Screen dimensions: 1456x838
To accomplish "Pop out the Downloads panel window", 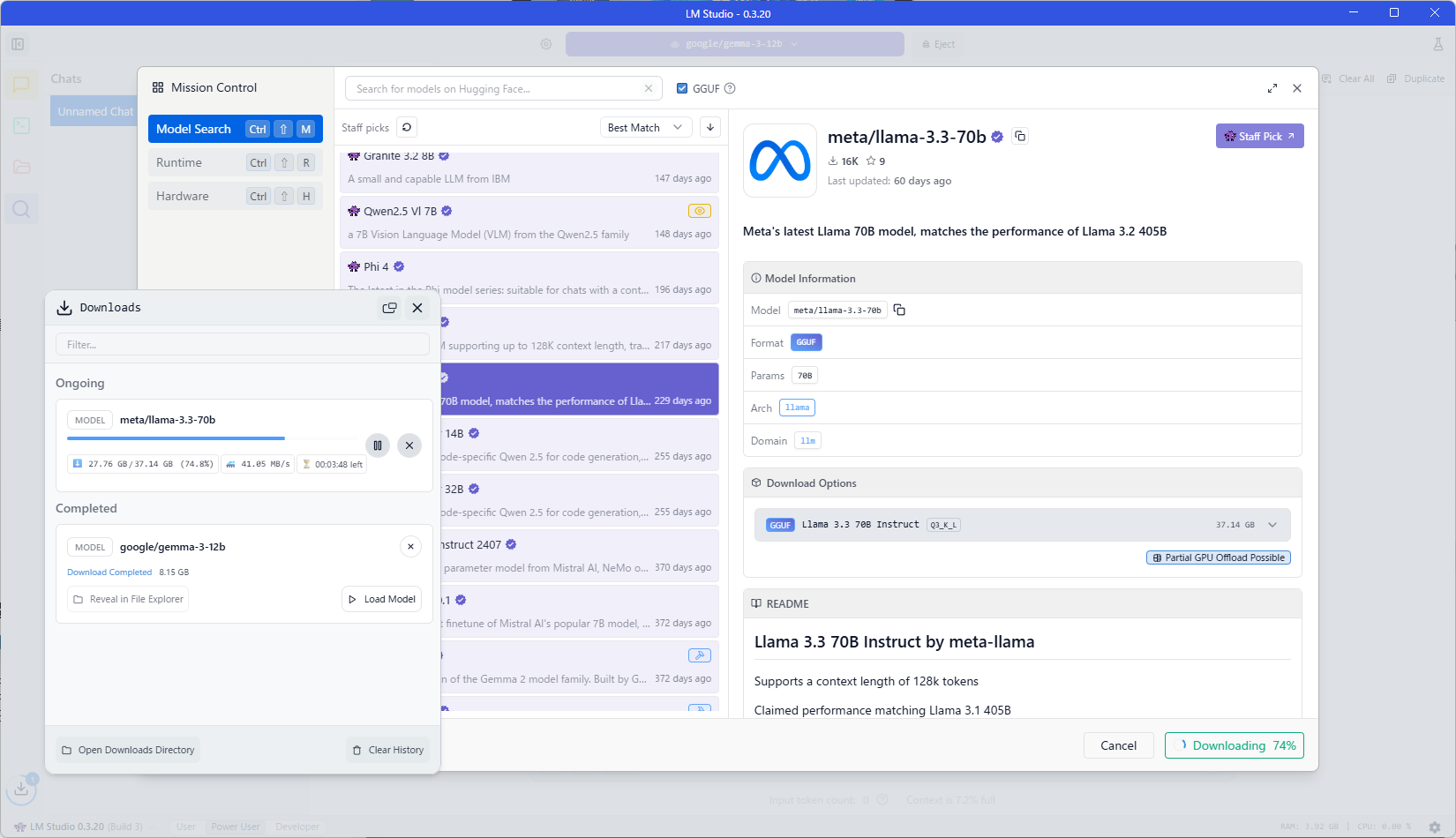I will 389,308.
